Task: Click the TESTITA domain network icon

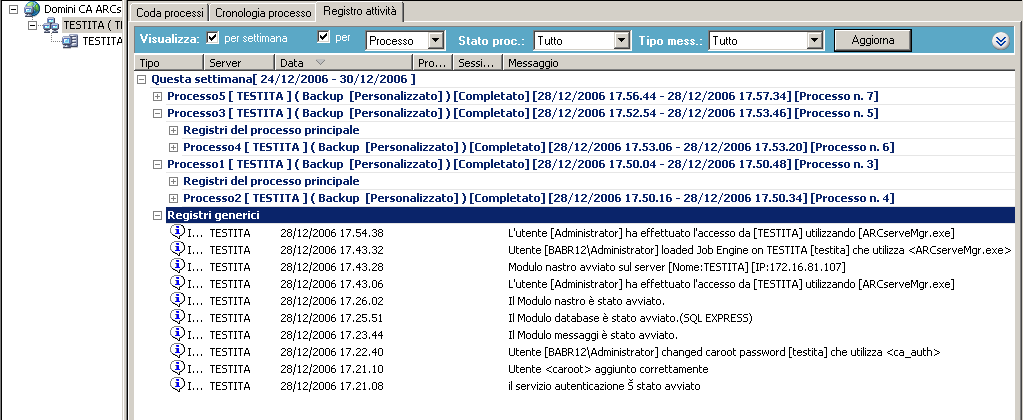Action: pyautogui.click(x=52, y=25)
